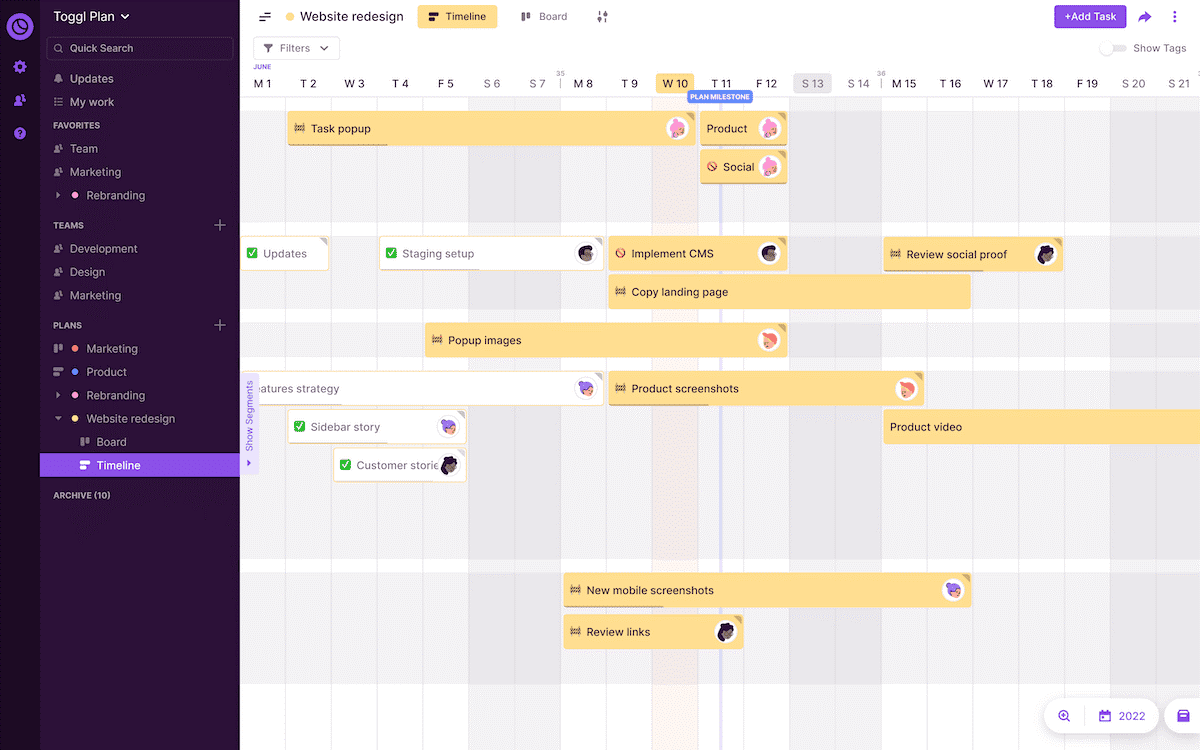The width and height of the screenshot is (1200, 750).
Task: Add a new plan with plus icon
Action: tap(220, 325)
